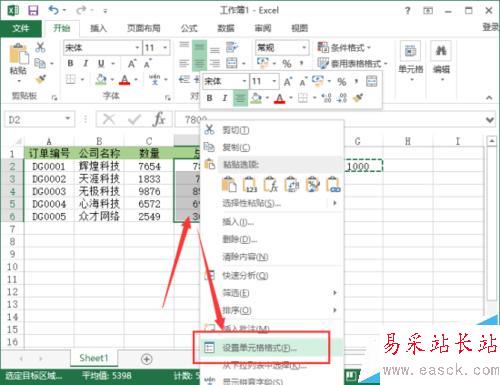
Task: Open ribbon font name dropdown 宋体
Action: click(137, 48)
